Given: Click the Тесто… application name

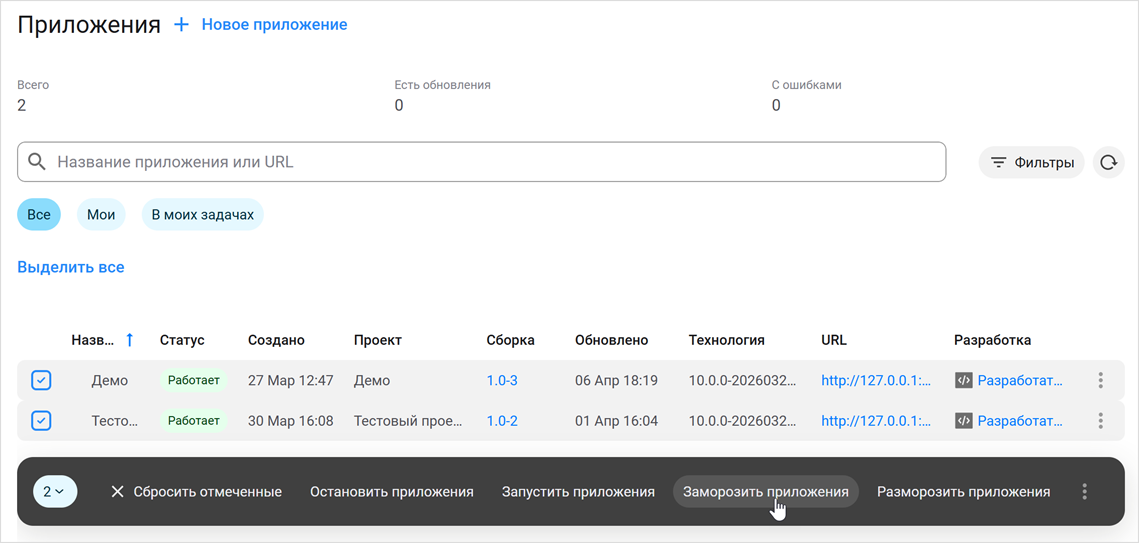Looking at the screenshot, I should 115,420.
